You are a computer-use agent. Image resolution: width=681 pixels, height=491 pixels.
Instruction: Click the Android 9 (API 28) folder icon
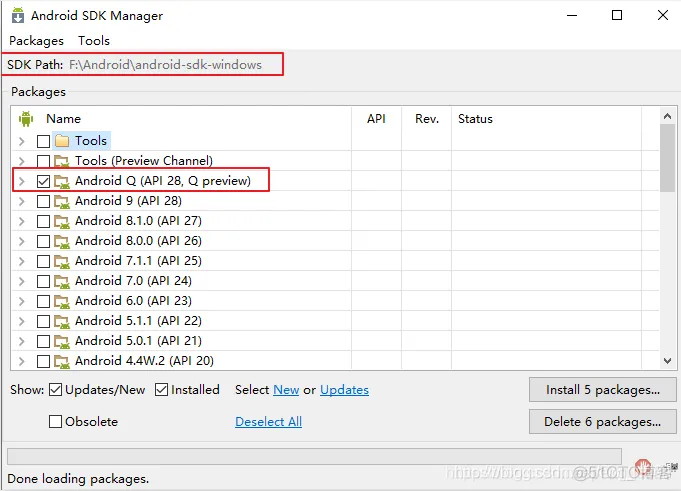coord(62,201)
